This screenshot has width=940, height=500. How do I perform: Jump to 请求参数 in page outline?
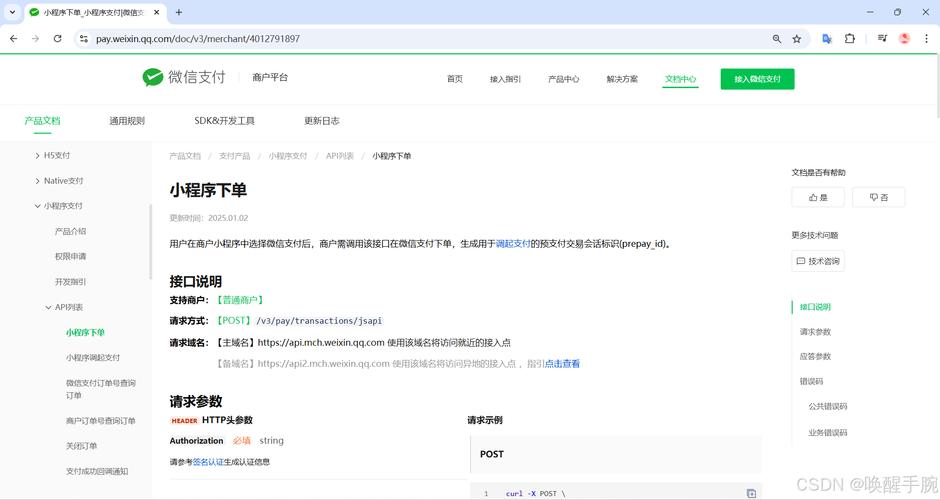click(815, 332)
